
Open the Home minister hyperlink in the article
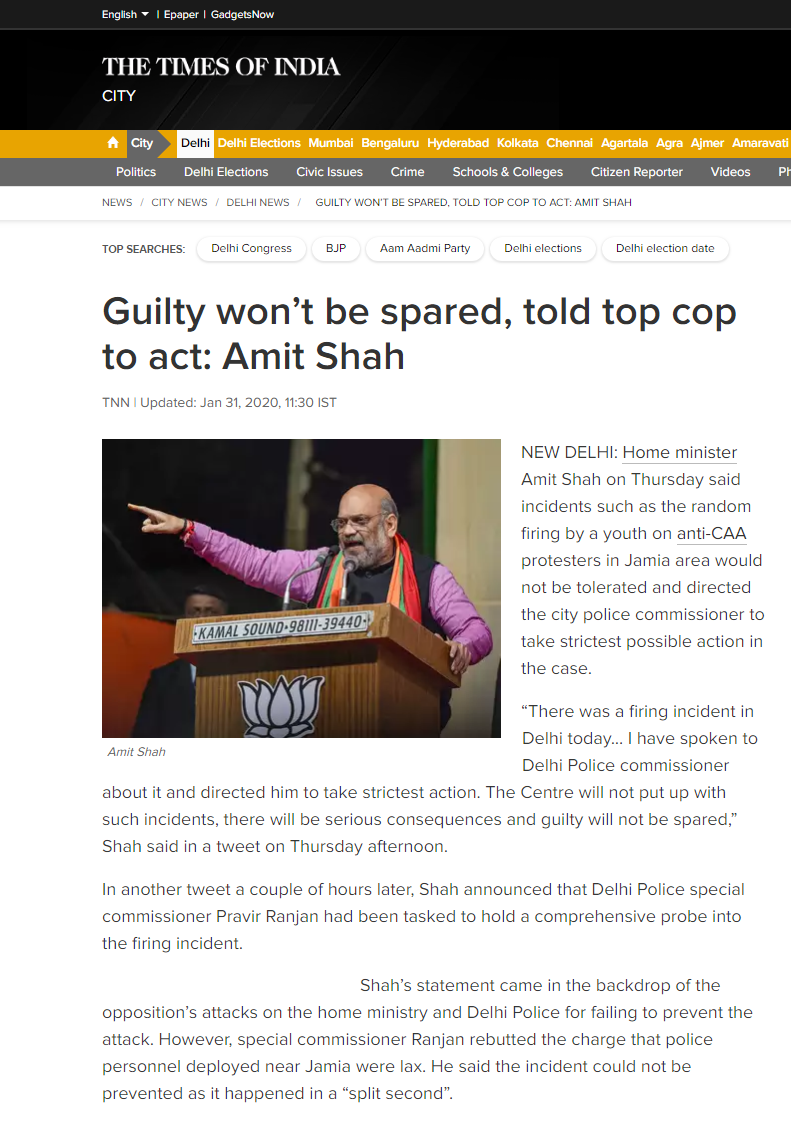pyautogui.click(x=679, y=453)
